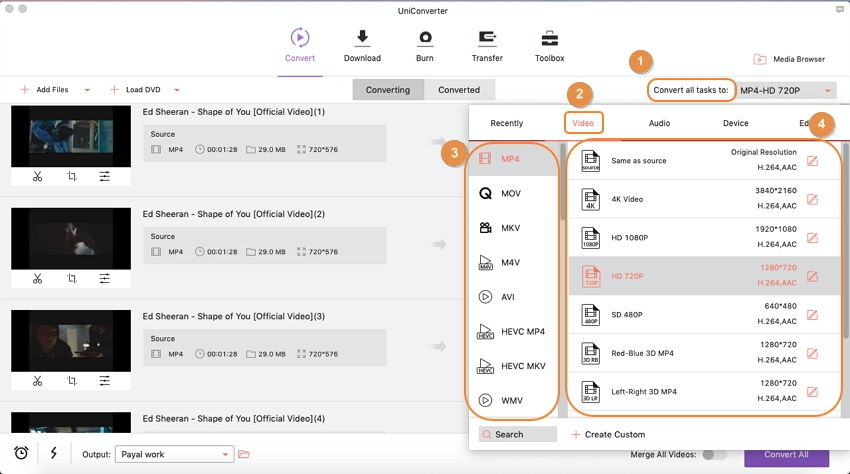Open effects settings for video (3)

pyautogui.click(x=105, y=381)
